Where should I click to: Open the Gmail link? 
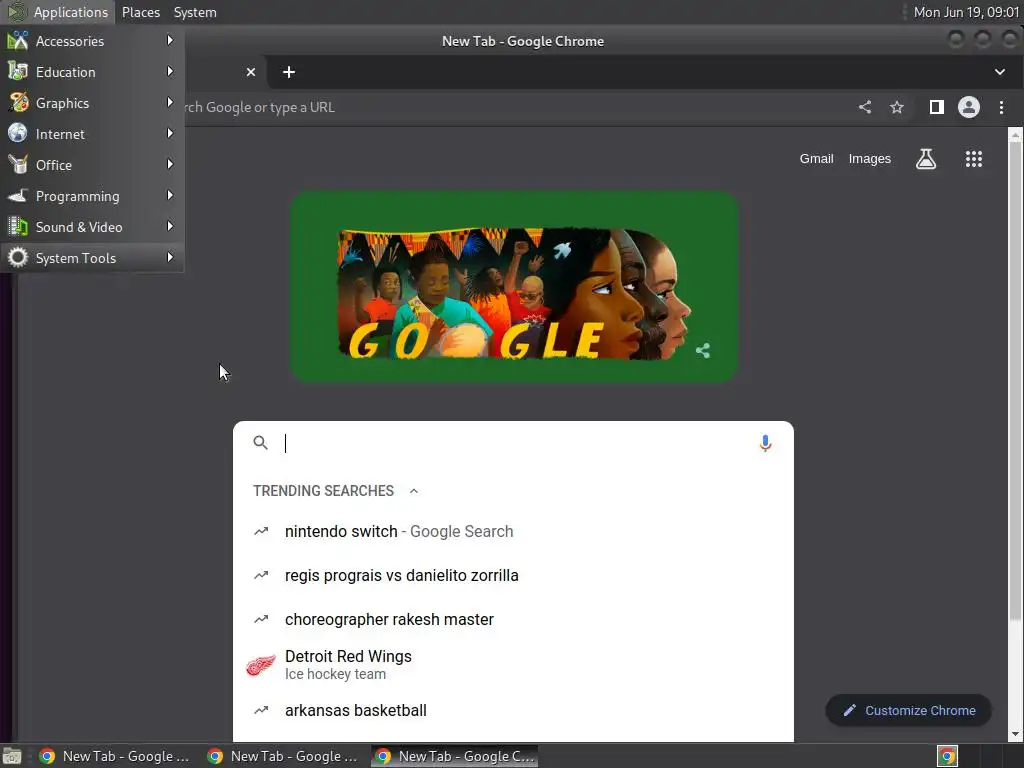(816, 159)
